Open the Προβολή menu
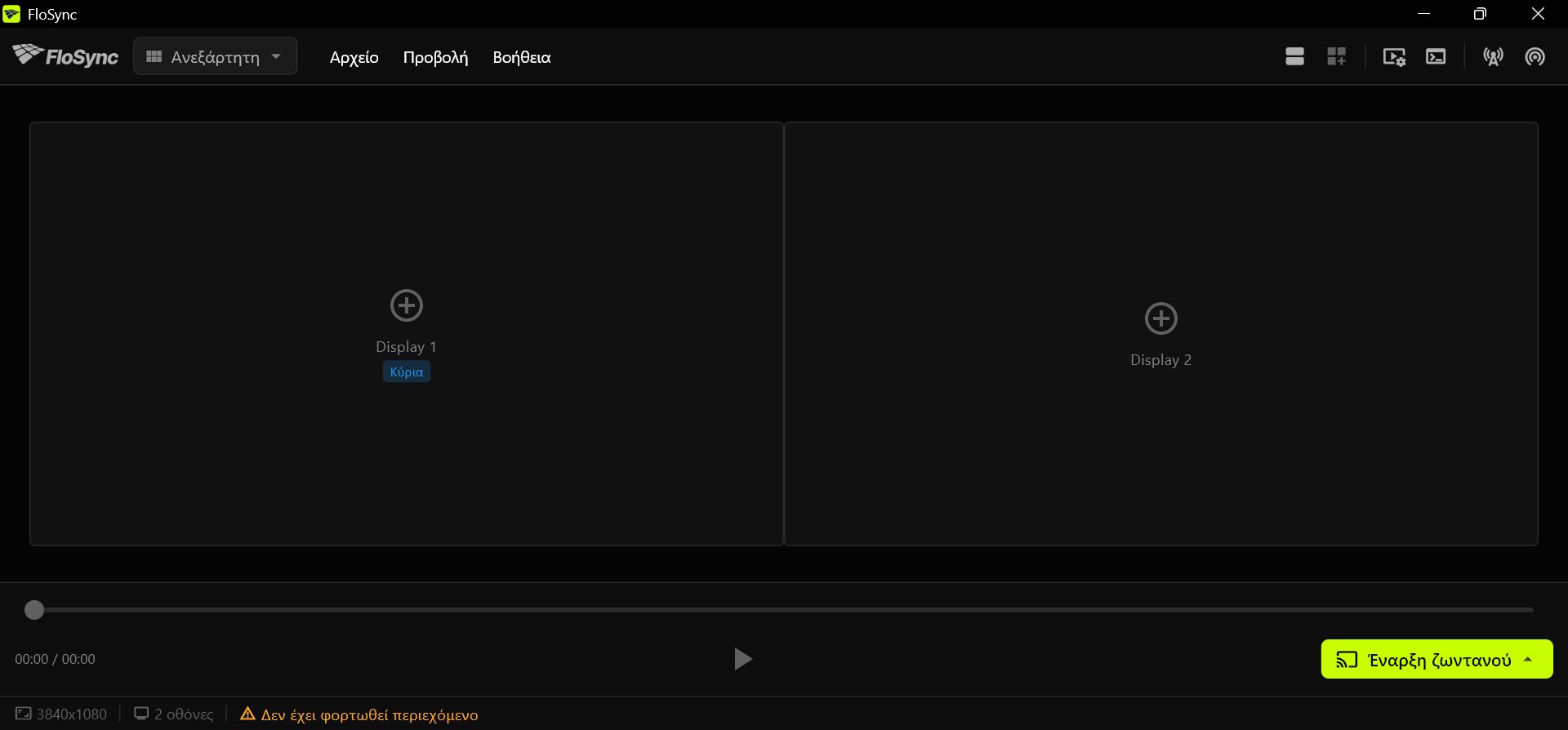Image resolution: width=1568 pixels, height=730 pixels. [435, 57]
